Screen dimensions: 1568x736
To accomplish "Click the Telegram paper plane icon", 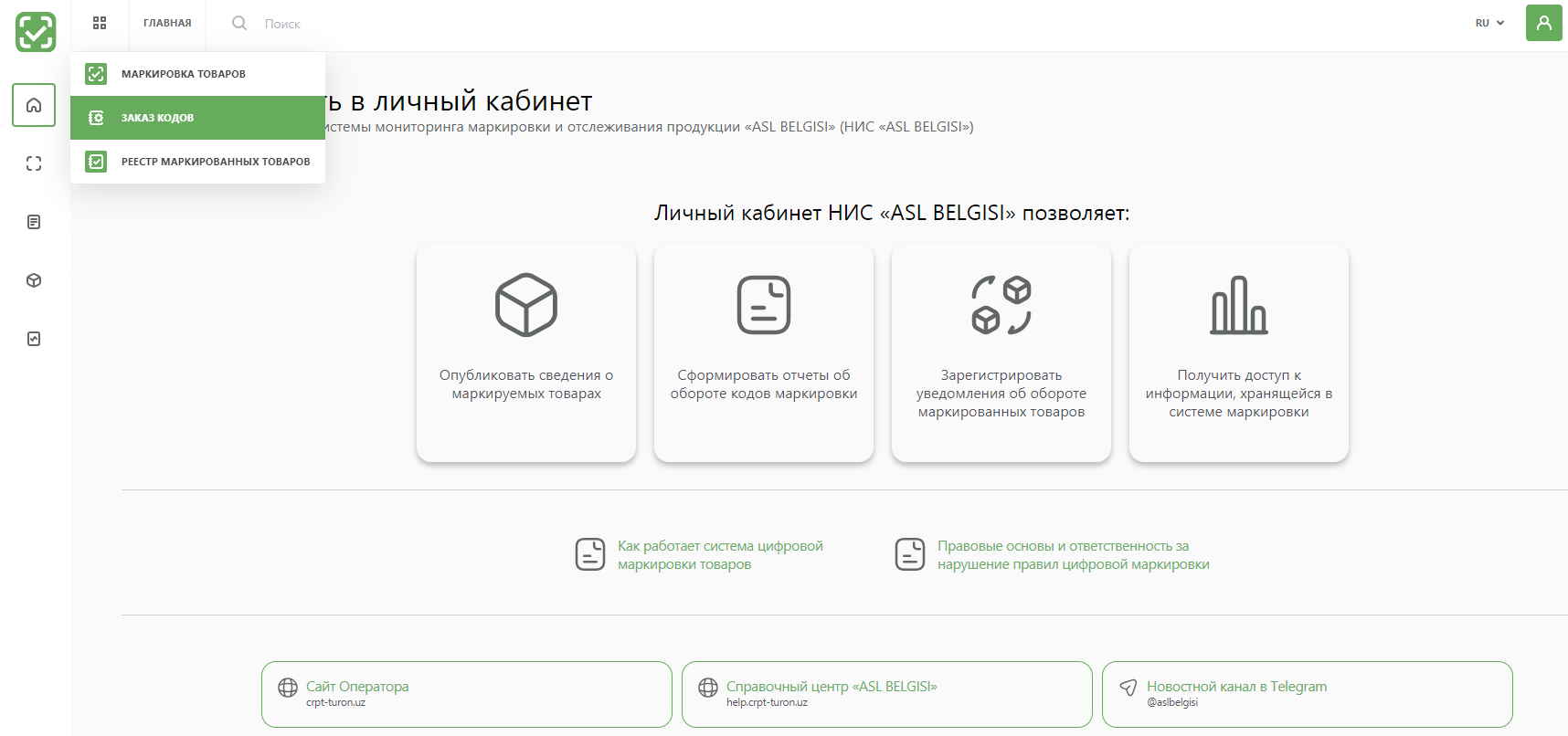I will tap(1128, 688).
